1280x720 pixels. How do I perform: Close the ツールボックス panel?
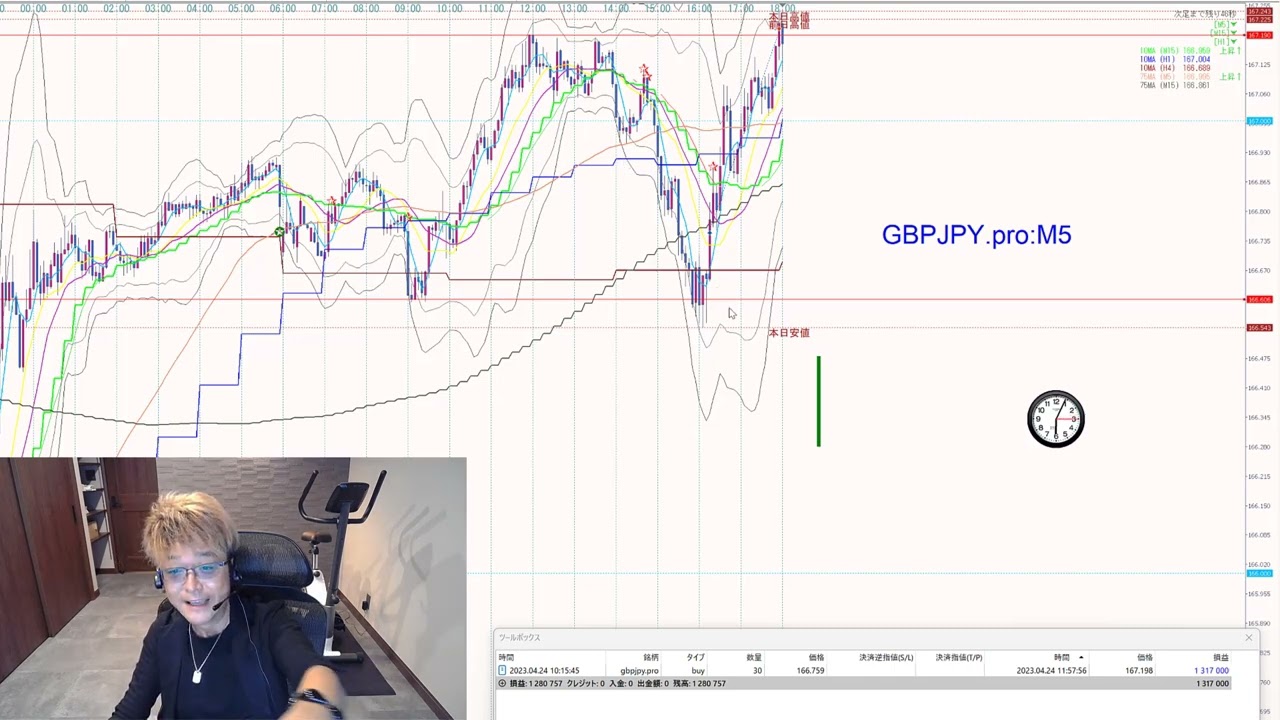(1248, 638)
